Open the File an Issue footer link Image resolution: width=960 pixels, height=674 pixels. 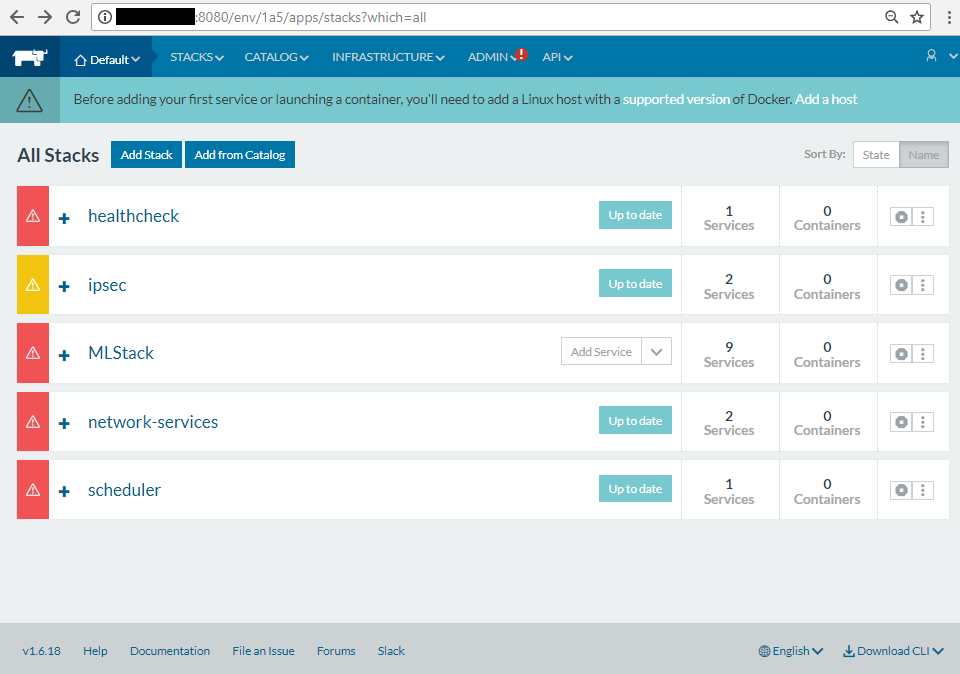pyautogui.click(x=263, y=651)
